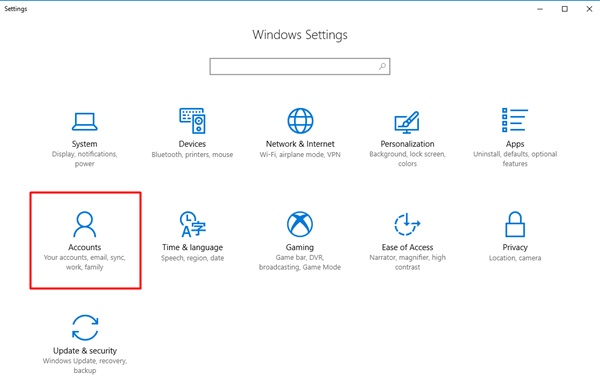The image size is (600, 391).
Task: Close the Settings window
Action: pyautogui.click(x=589, y=9)
